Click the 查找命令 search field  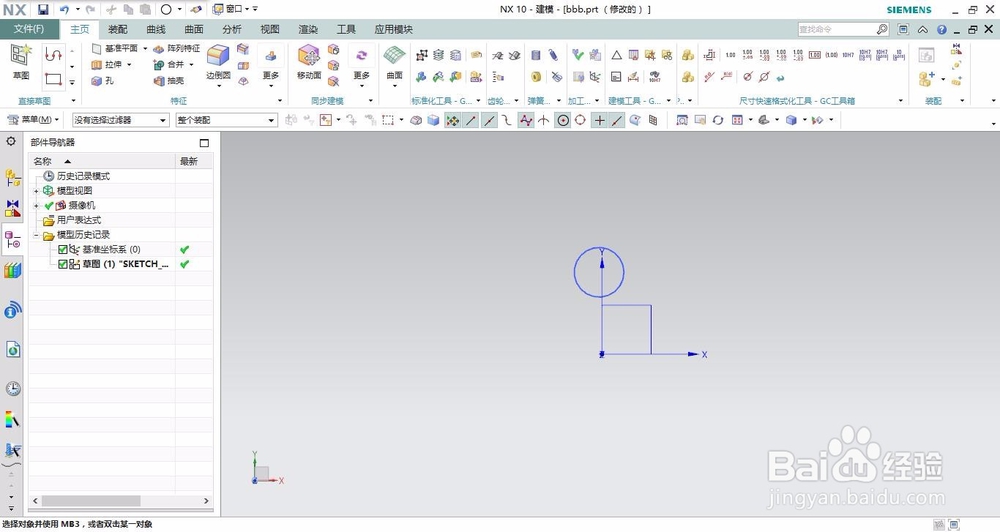coord(837,29)
